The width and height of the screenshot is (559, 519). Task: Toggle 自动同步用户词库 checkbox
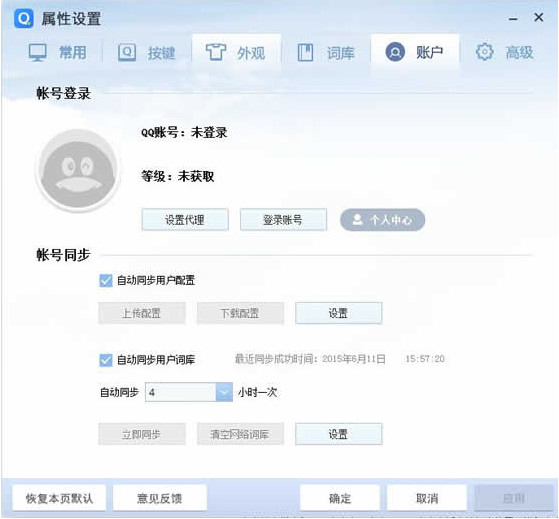pyautogui.click(x=106, y=360)
